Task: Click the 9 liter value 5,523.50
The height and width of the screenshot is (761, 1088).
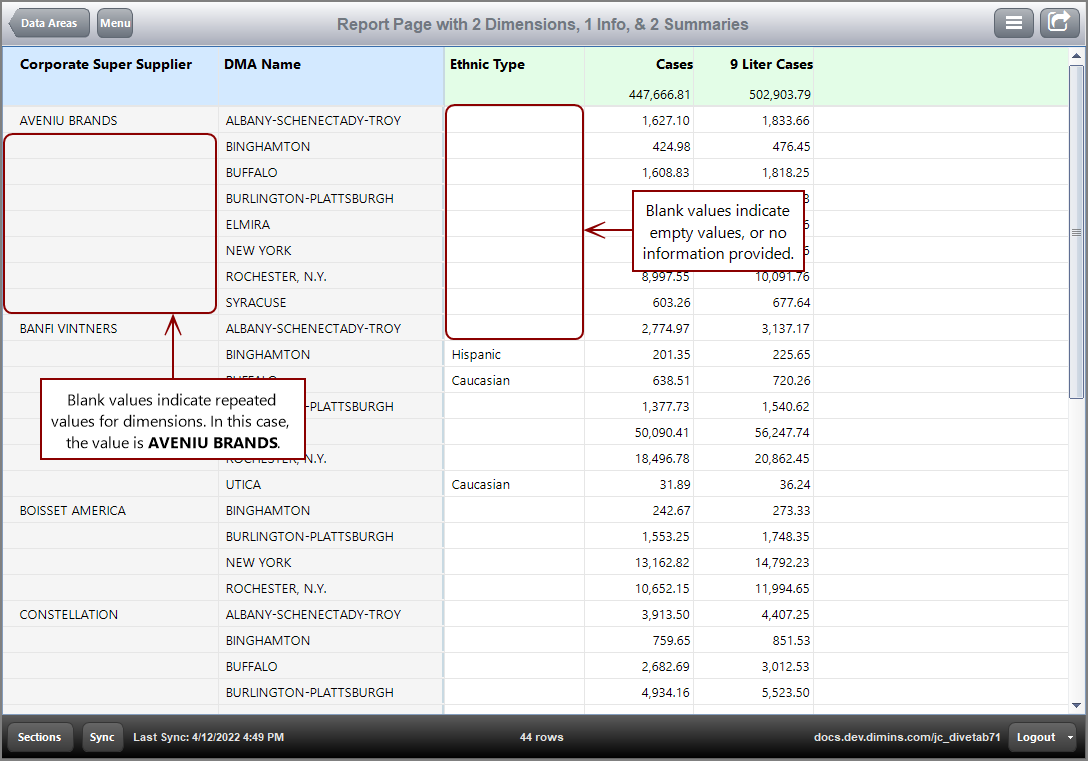Action: 785,693
